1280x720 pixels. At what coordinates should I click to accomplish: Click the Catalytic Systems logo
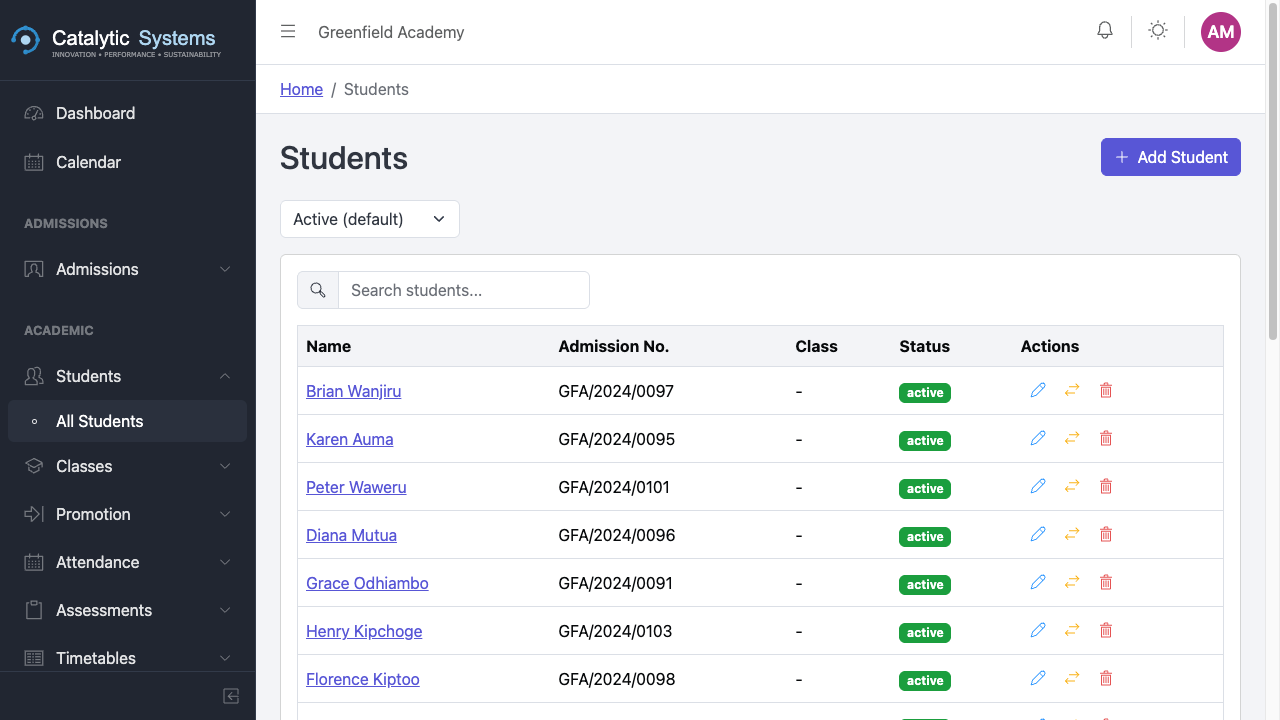(x=116, y=40)
